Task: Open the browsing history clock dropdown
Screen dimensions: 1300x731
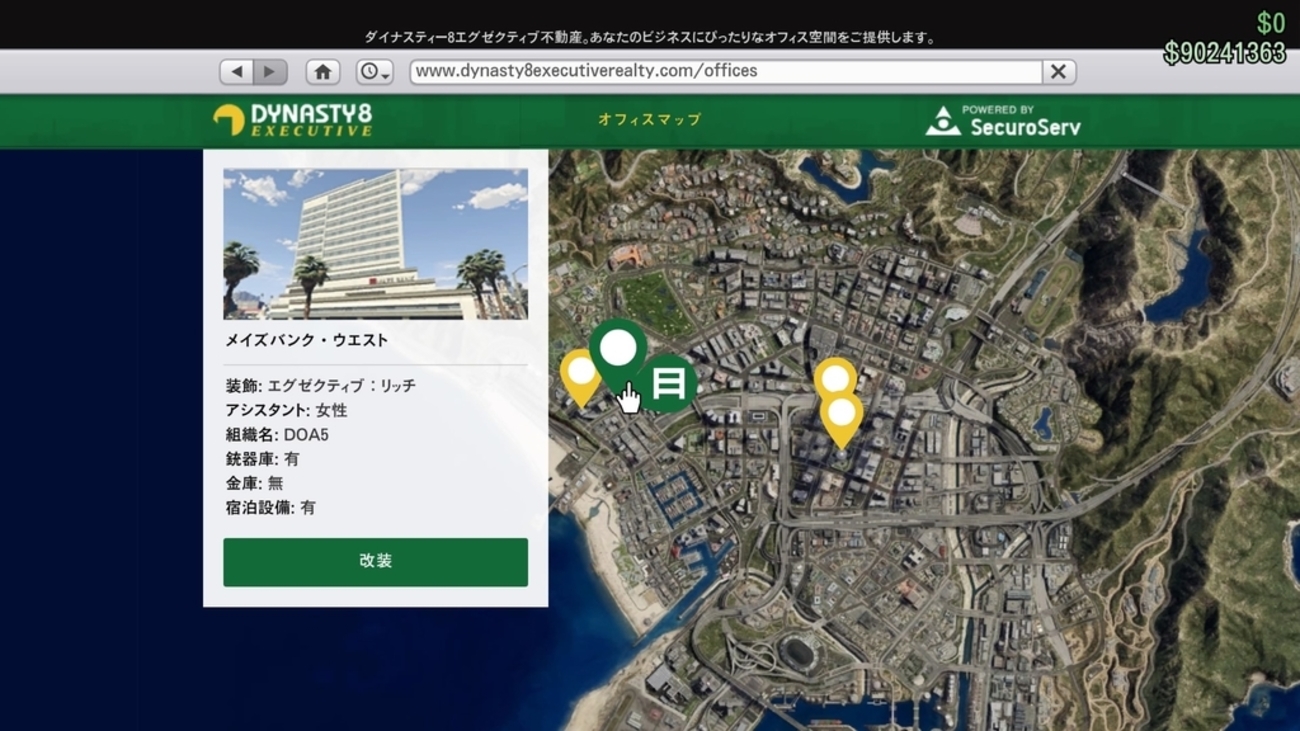Action: (x=375, y=71)
